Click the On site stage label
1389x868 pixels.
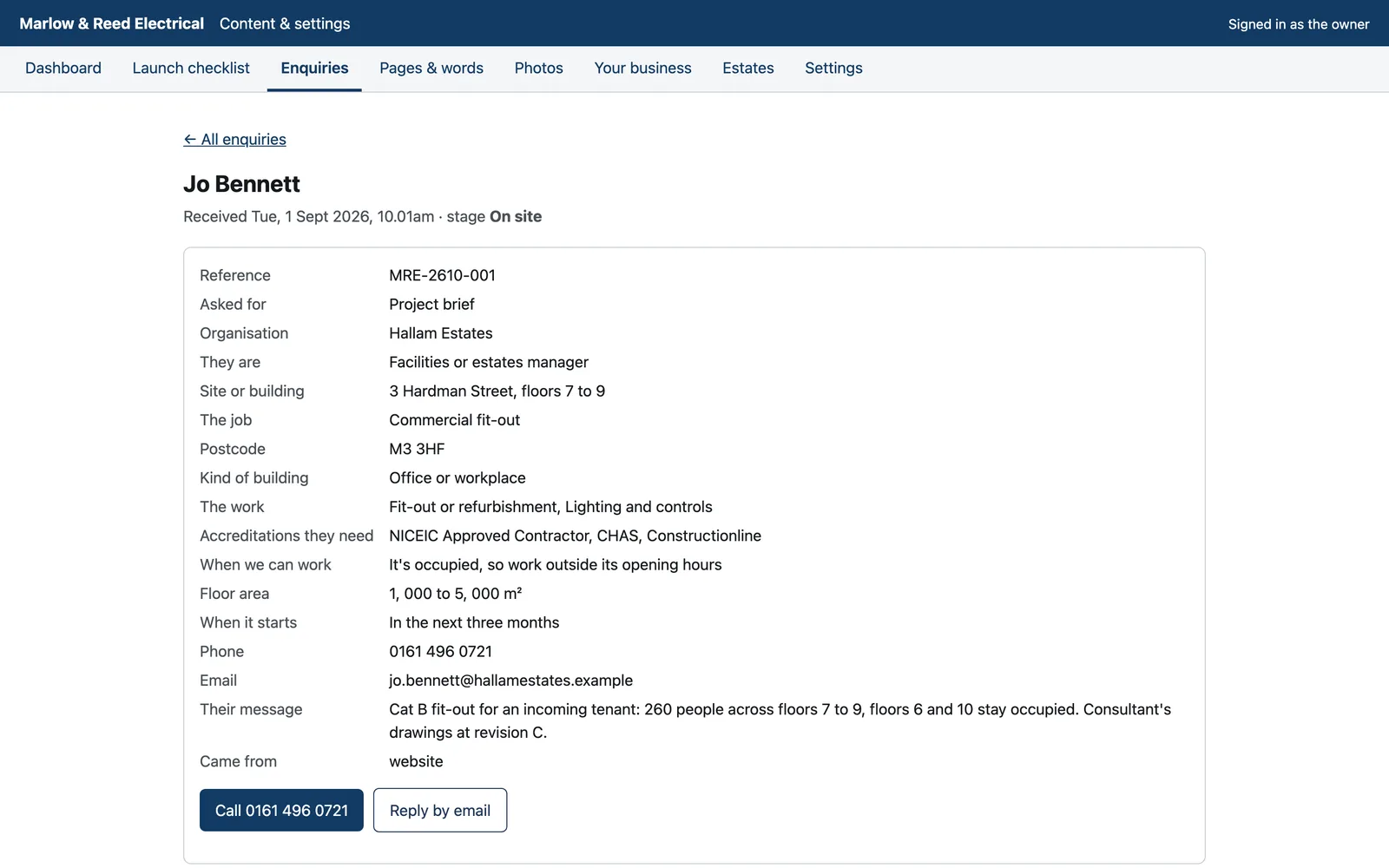pyautogui.click(x=516, y=216)
